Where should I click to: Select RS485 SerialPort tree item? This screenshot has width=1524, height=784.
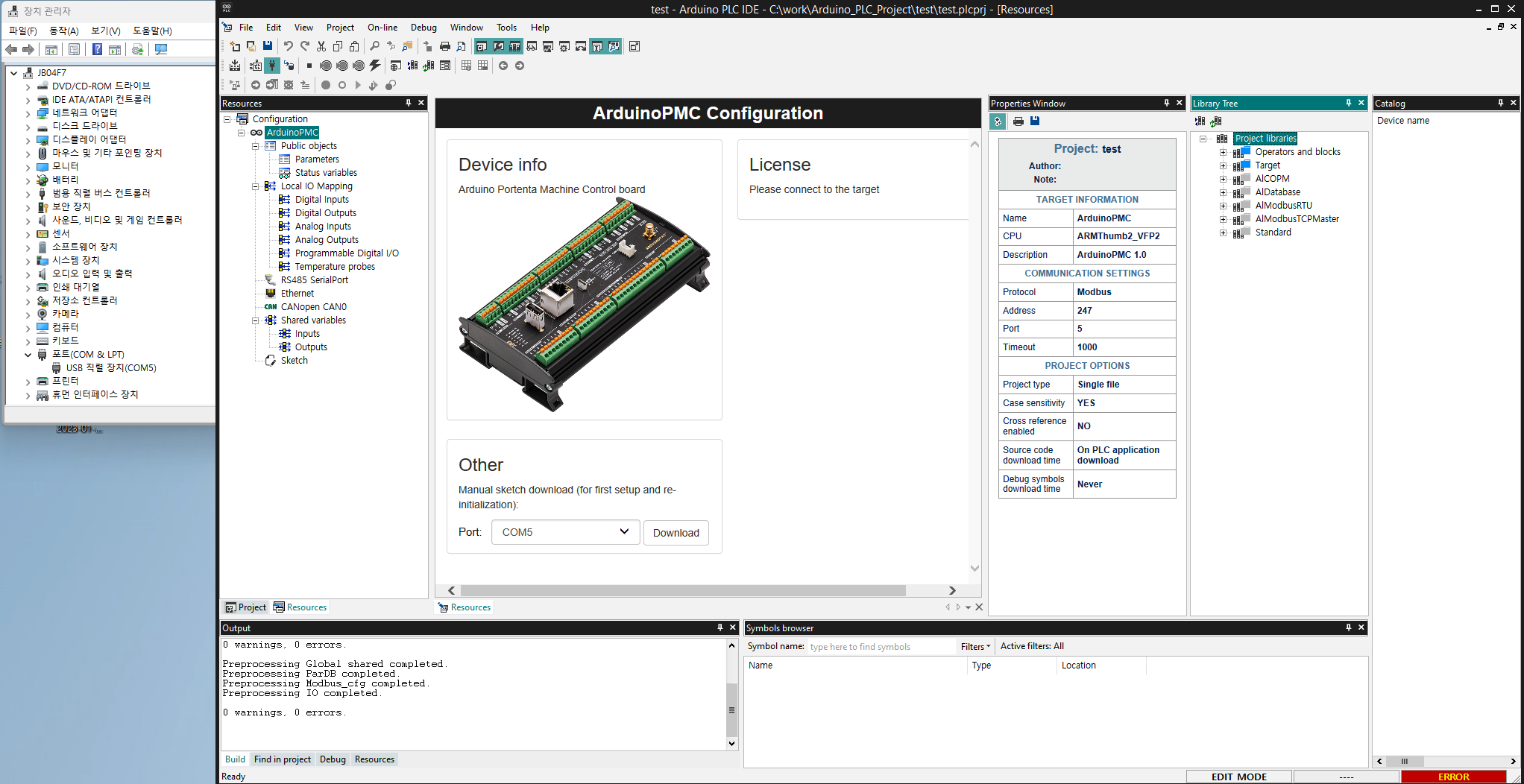315,280
